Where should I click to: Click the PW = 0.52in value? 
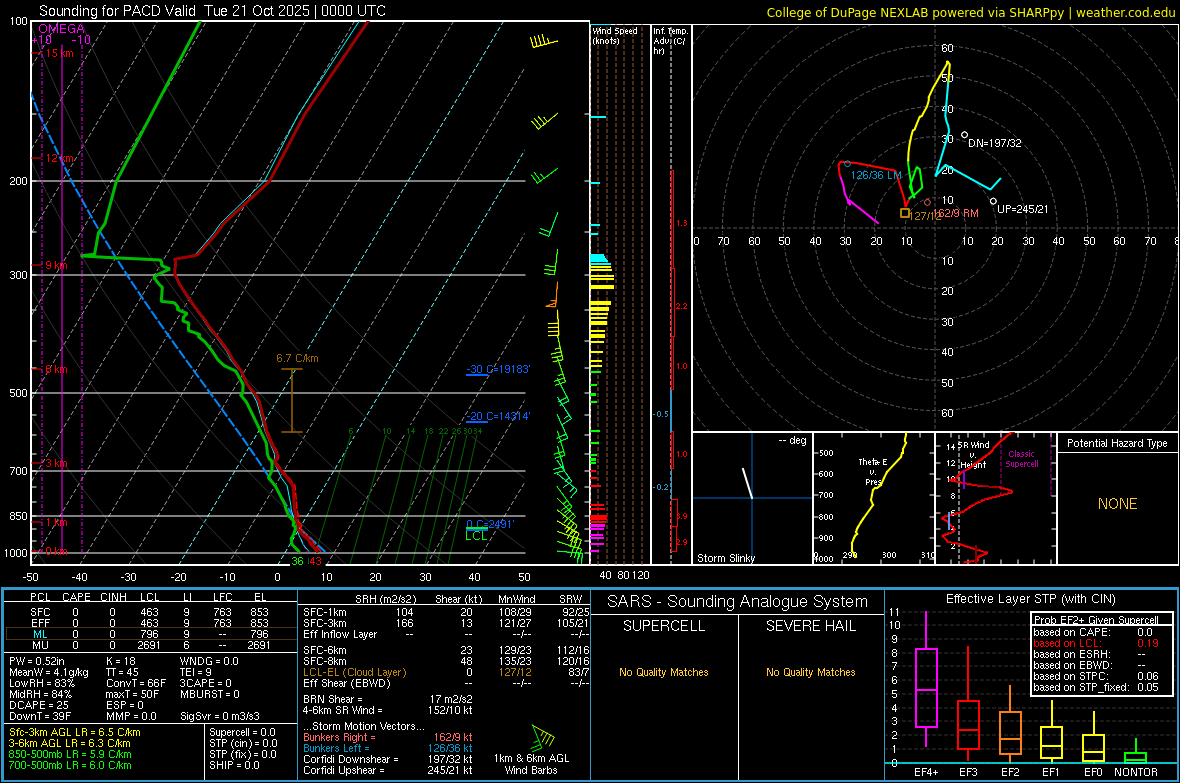click(x=37, y=661)
